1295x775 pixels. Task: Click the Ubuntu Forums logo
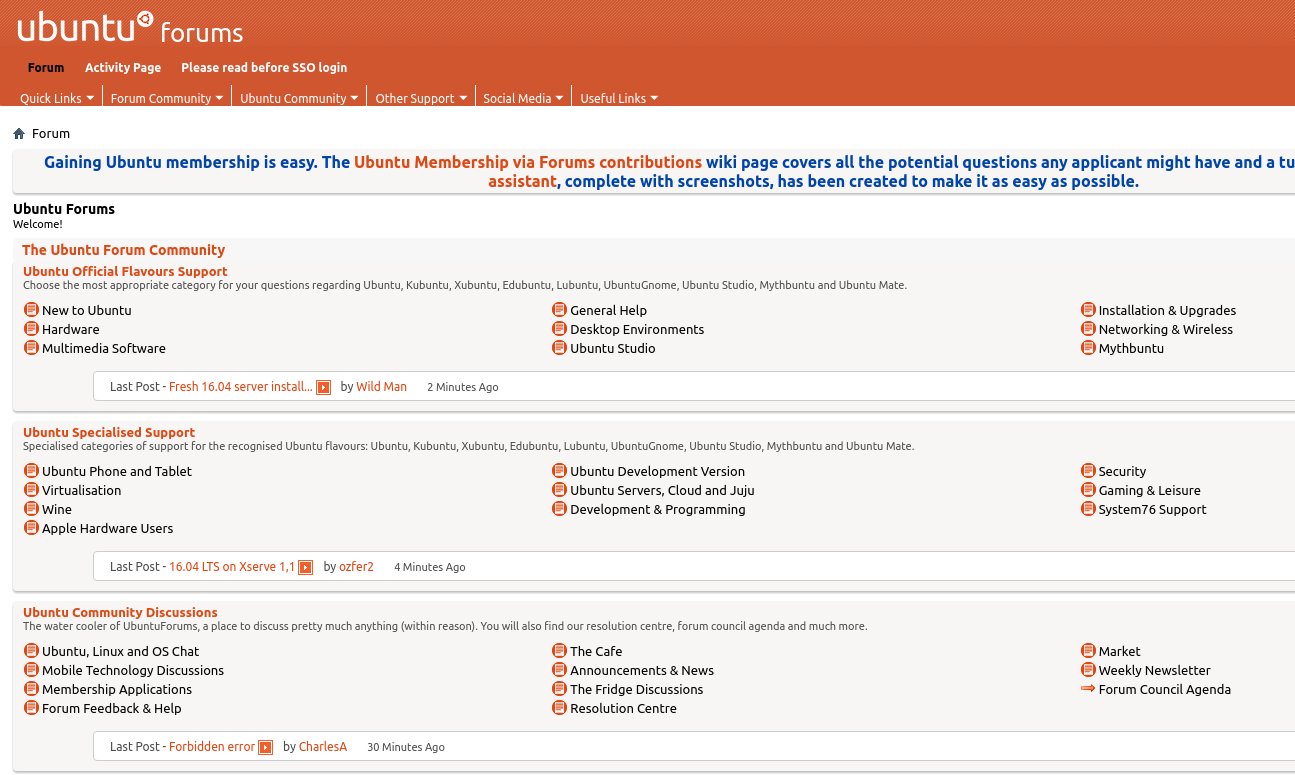(130, 27)
